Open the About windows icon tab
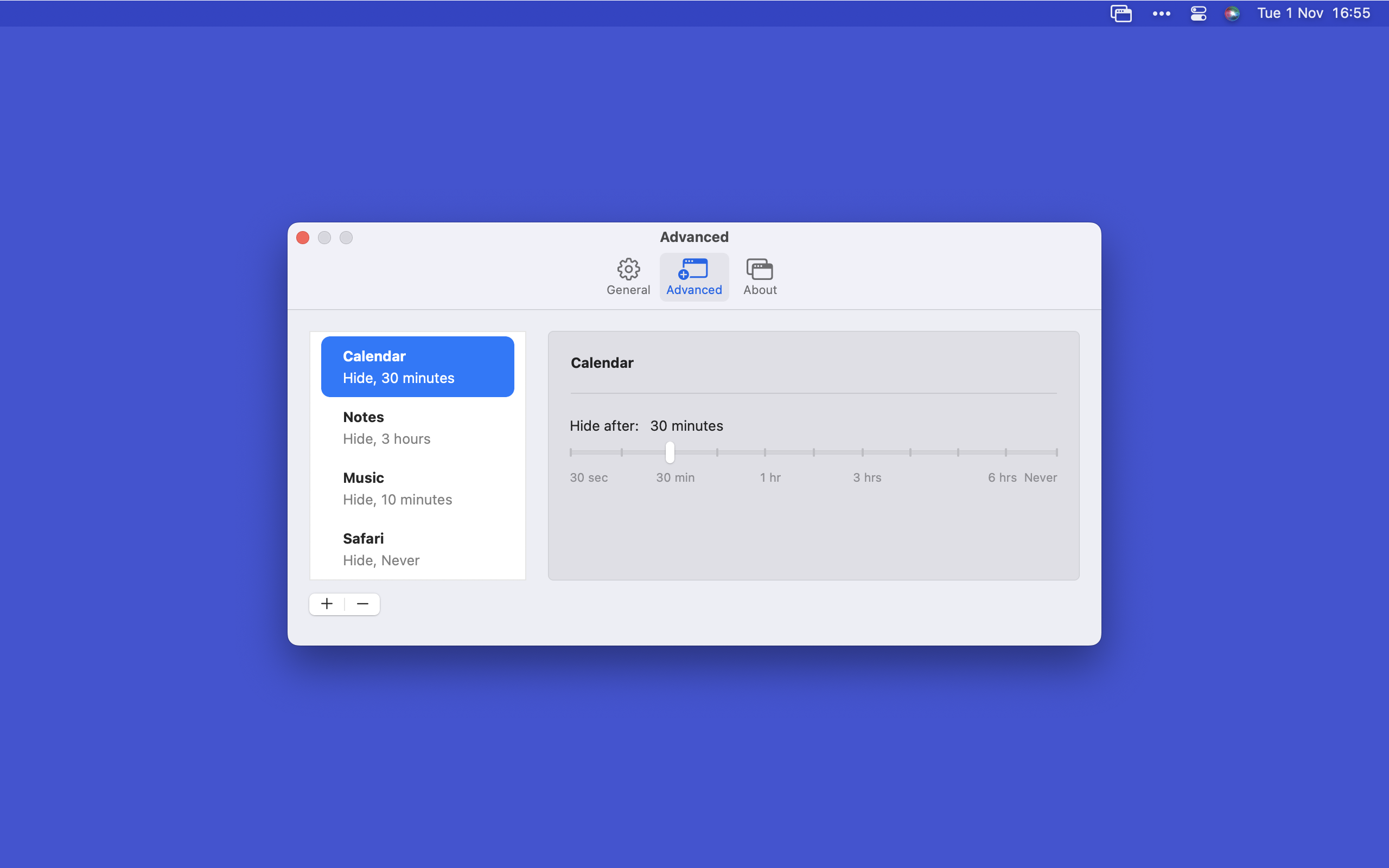Image resolution: width=1389 pixels, height=868 pixels. (760, 277)
